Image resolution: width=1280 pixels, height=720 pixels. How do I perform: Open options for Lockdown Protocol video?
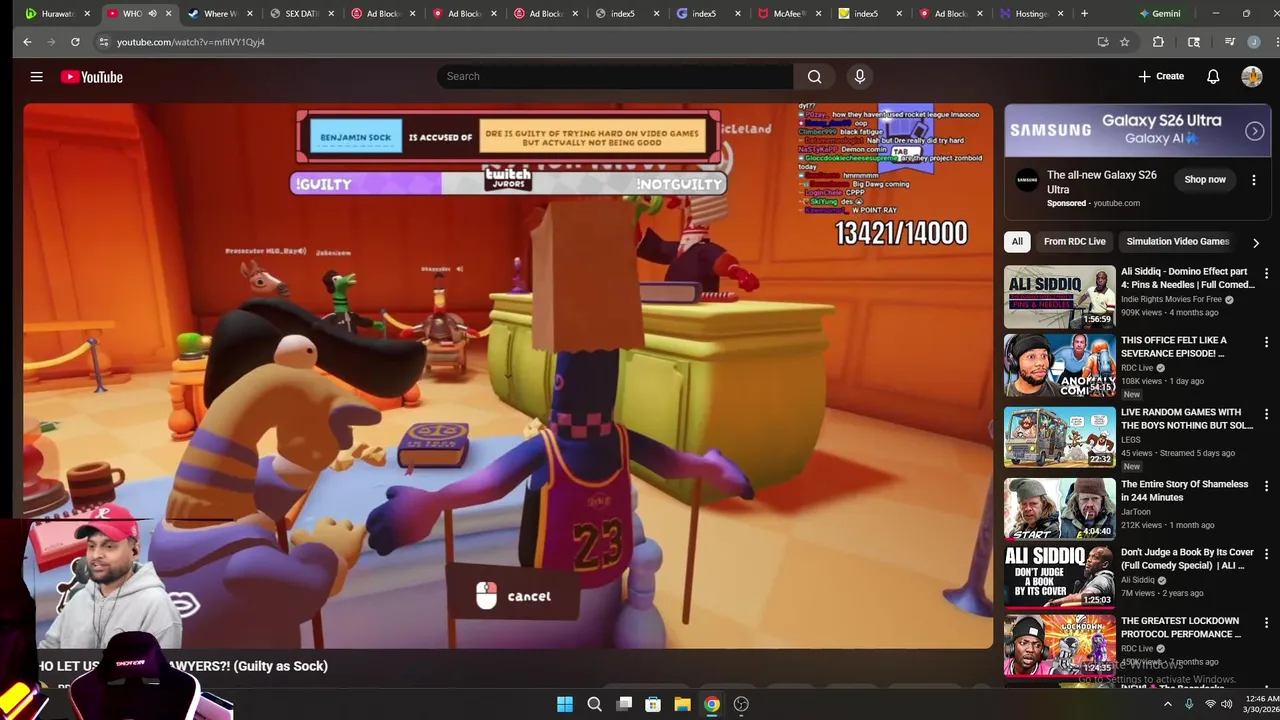[x=1266, y=623]
